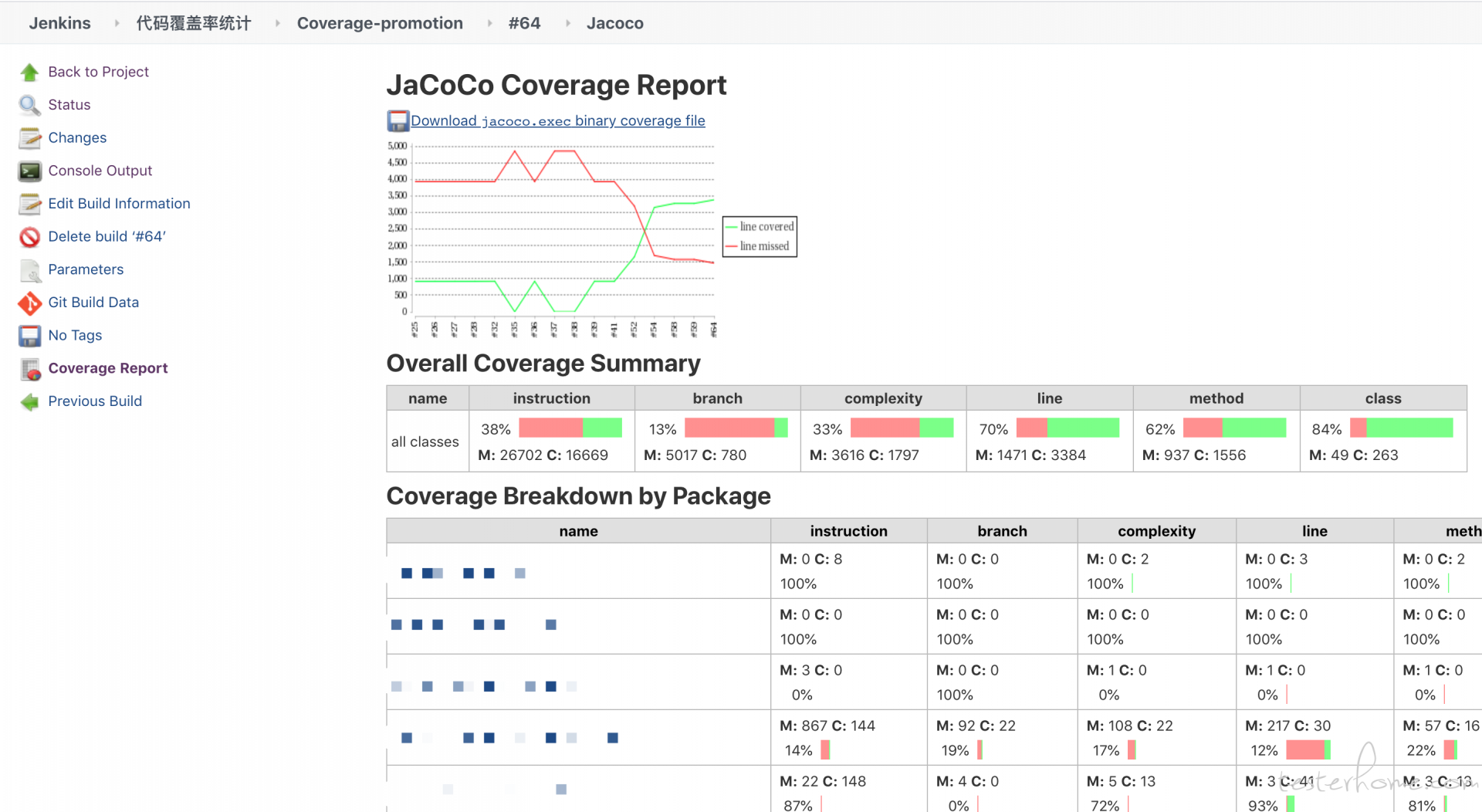Click the Status magnifier icon
The height and width of the screenshot is (812, 1482).
point(29,105)
